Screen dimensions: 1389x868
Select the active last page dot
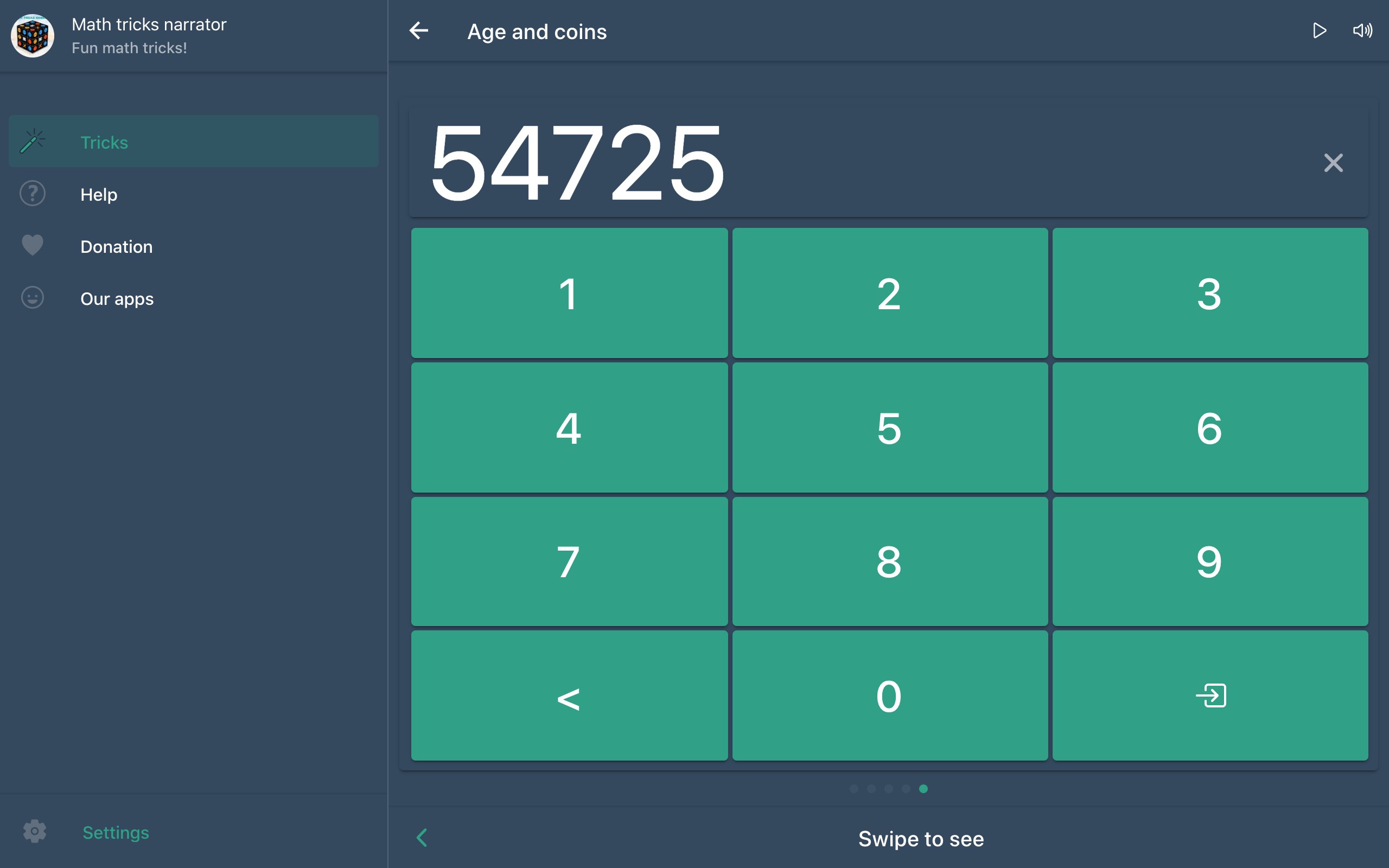coord(923,789)
